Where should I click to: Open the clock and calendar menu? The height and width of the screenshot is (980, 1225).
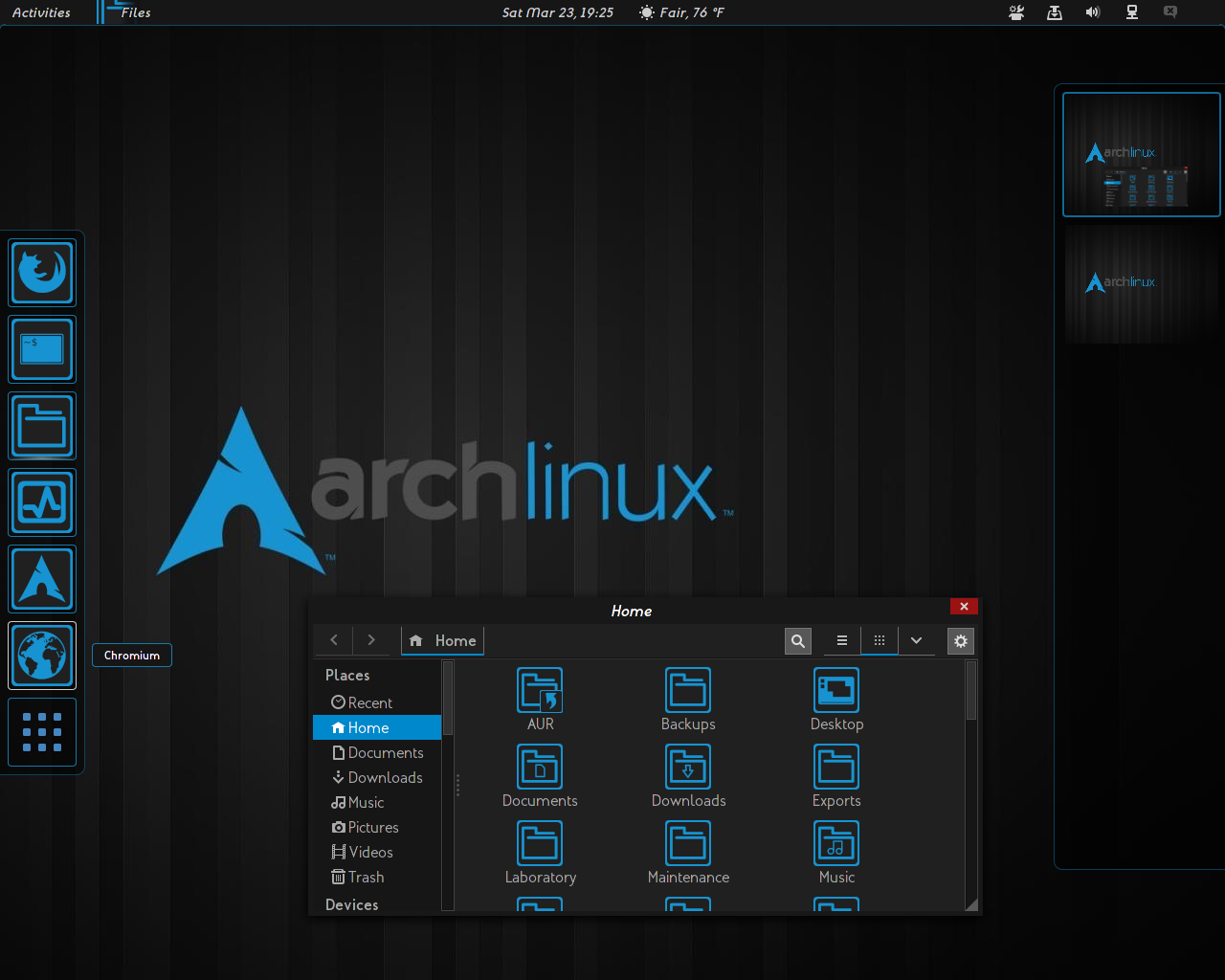coord(558,12)
